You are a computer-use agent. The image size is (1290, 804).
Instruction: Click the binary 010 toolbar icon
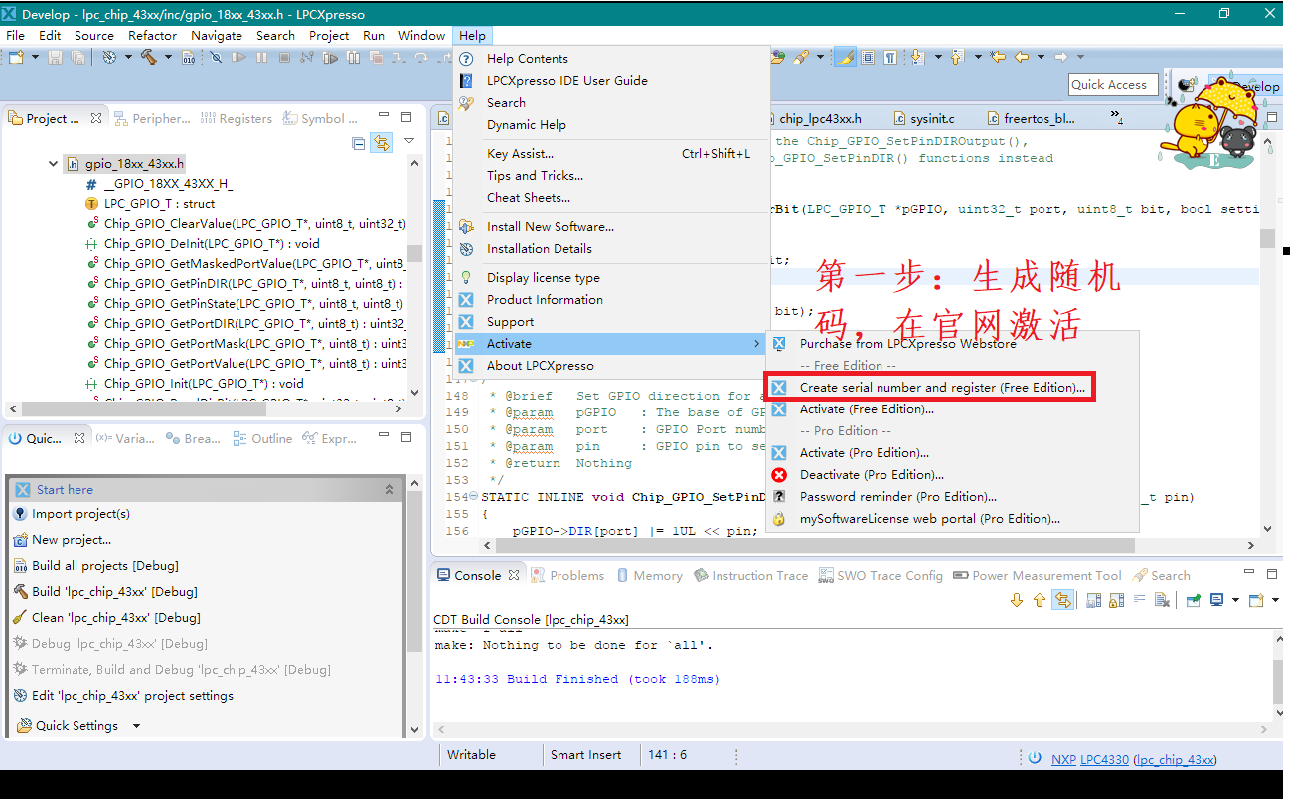click(x=189, y=58)
